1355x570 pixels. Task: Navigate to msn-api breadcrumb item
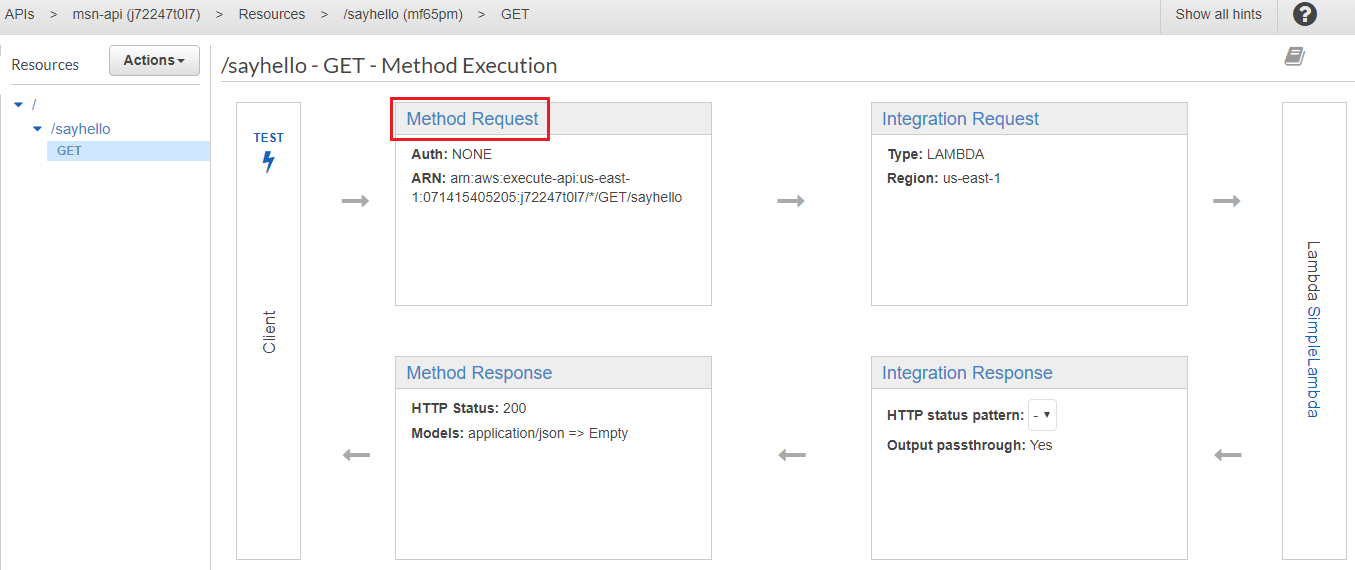pyautogui.click(x=137, y=15)
